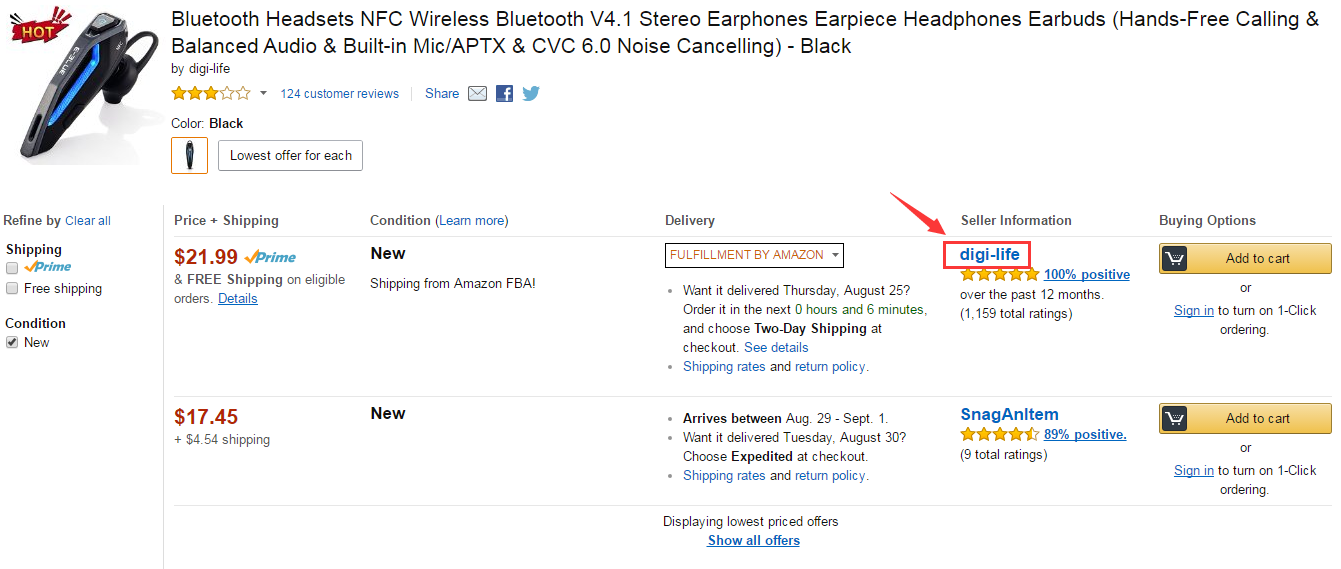Uncheck the New condition checkbox

tap(12, 342)
